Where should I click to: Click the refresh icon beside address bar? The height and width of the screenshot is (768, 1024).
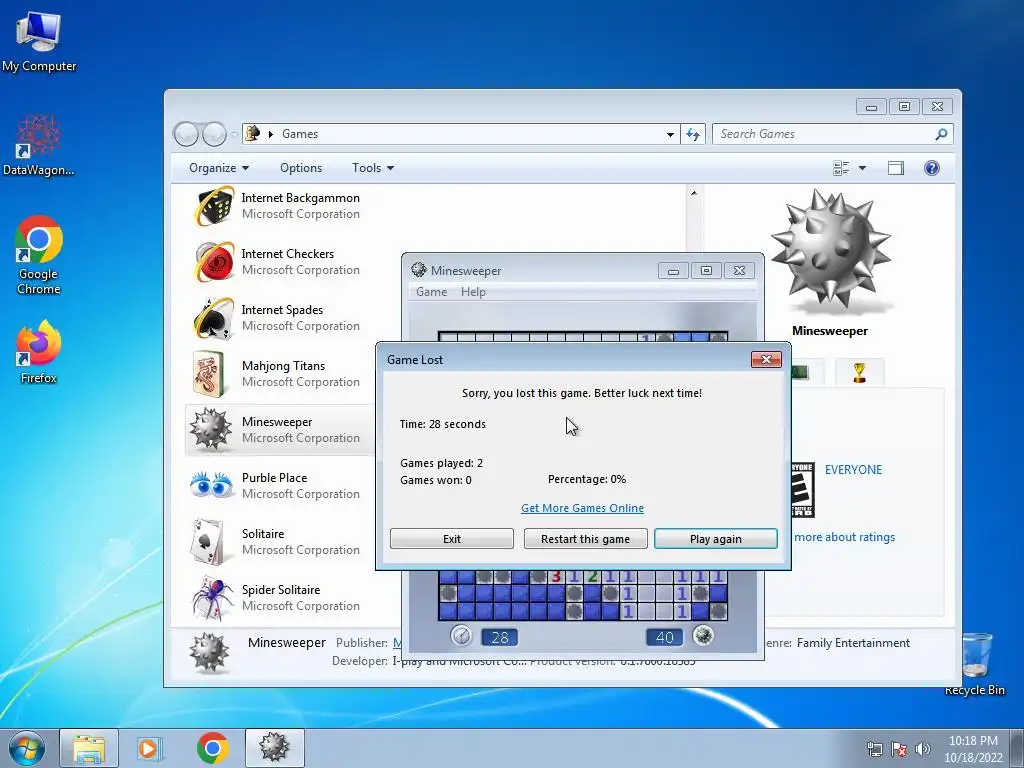[693, 134]
